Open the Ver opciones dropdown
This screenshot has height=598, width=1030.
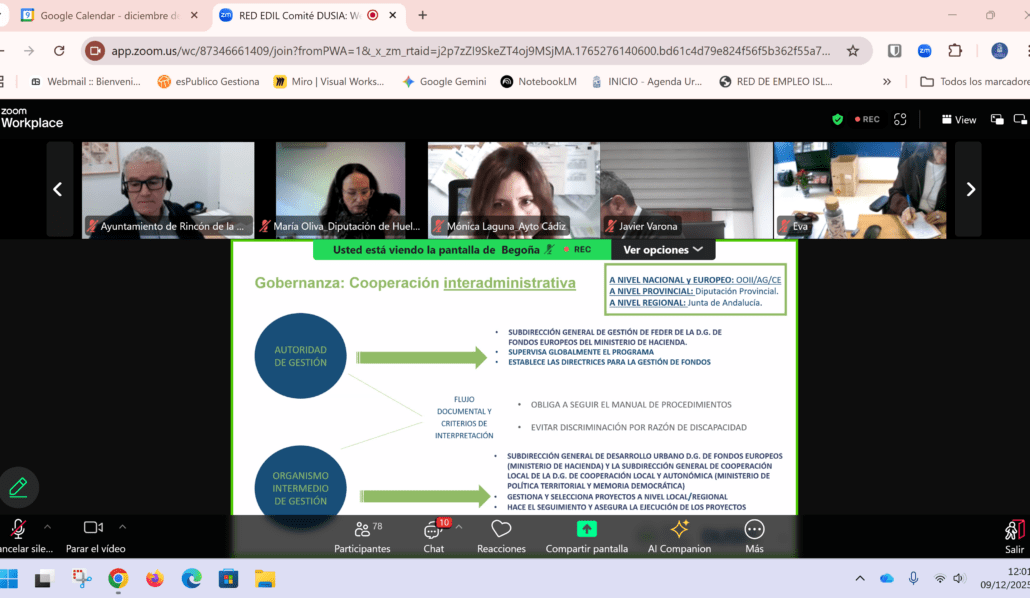tap(662, 250)
